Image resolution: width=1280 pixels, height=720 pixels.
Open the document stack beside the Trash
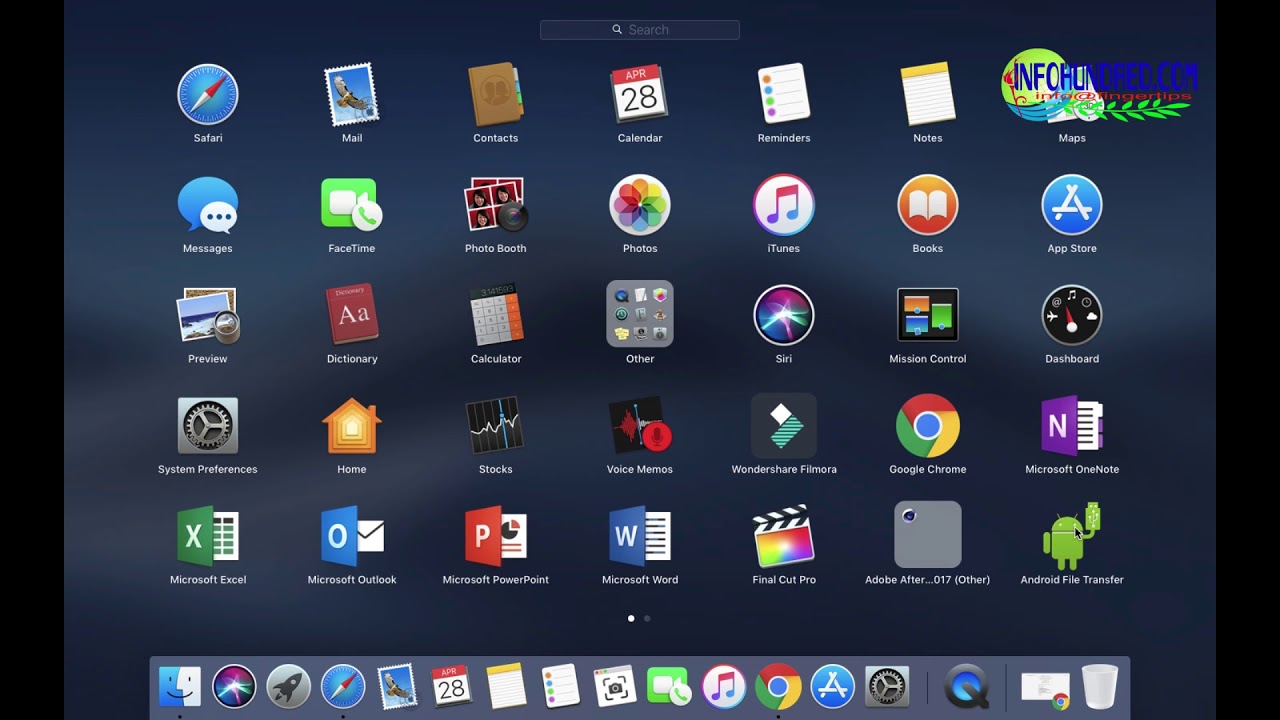point(1045,689)
